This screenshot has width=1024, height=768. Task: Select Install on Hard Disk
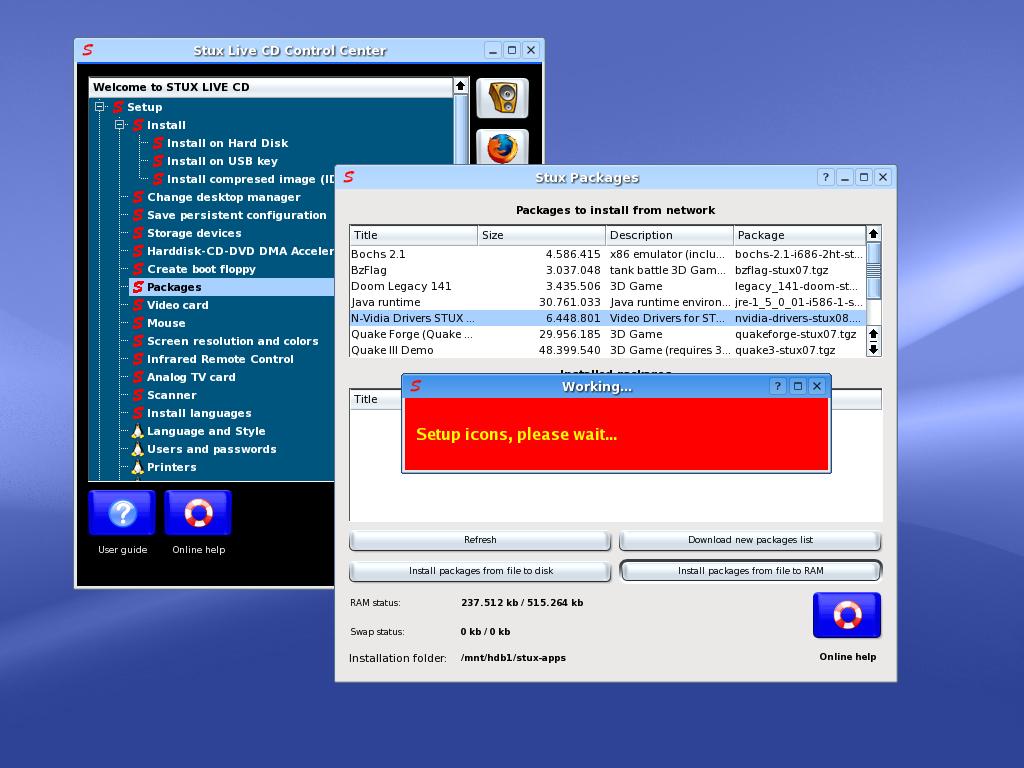[x=227, y=143]
